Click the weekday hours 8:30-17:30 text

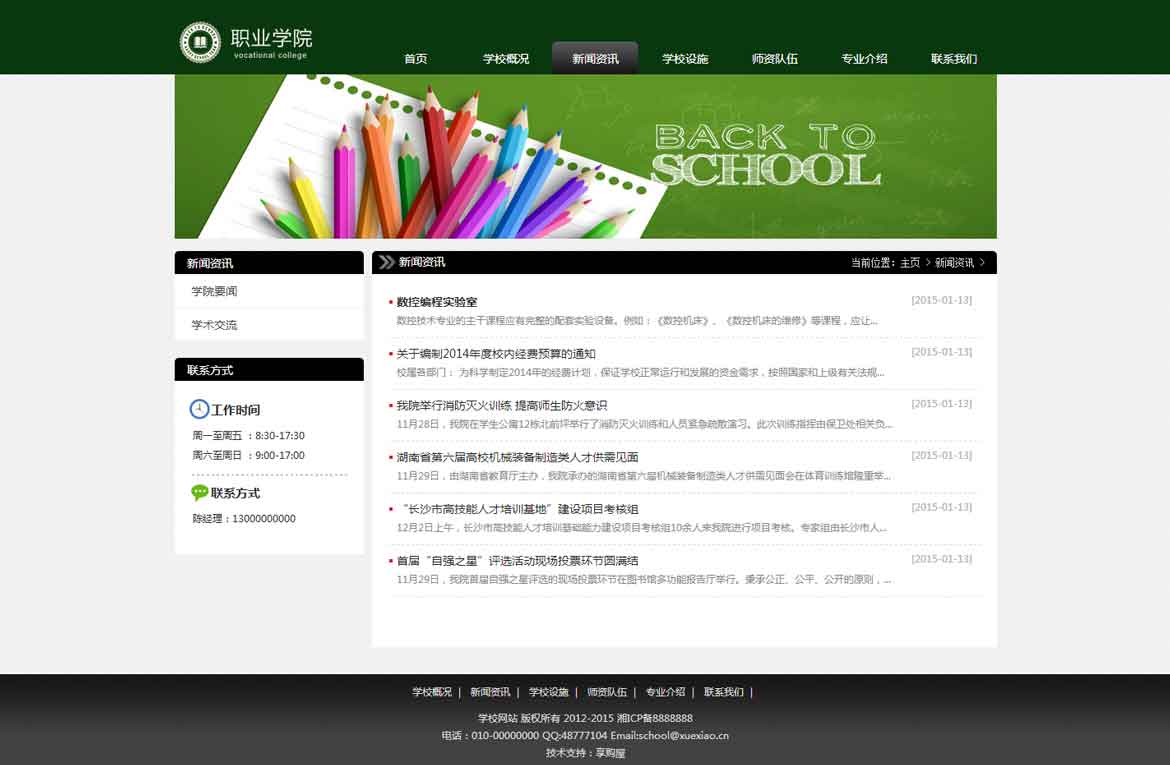(280, 435)
